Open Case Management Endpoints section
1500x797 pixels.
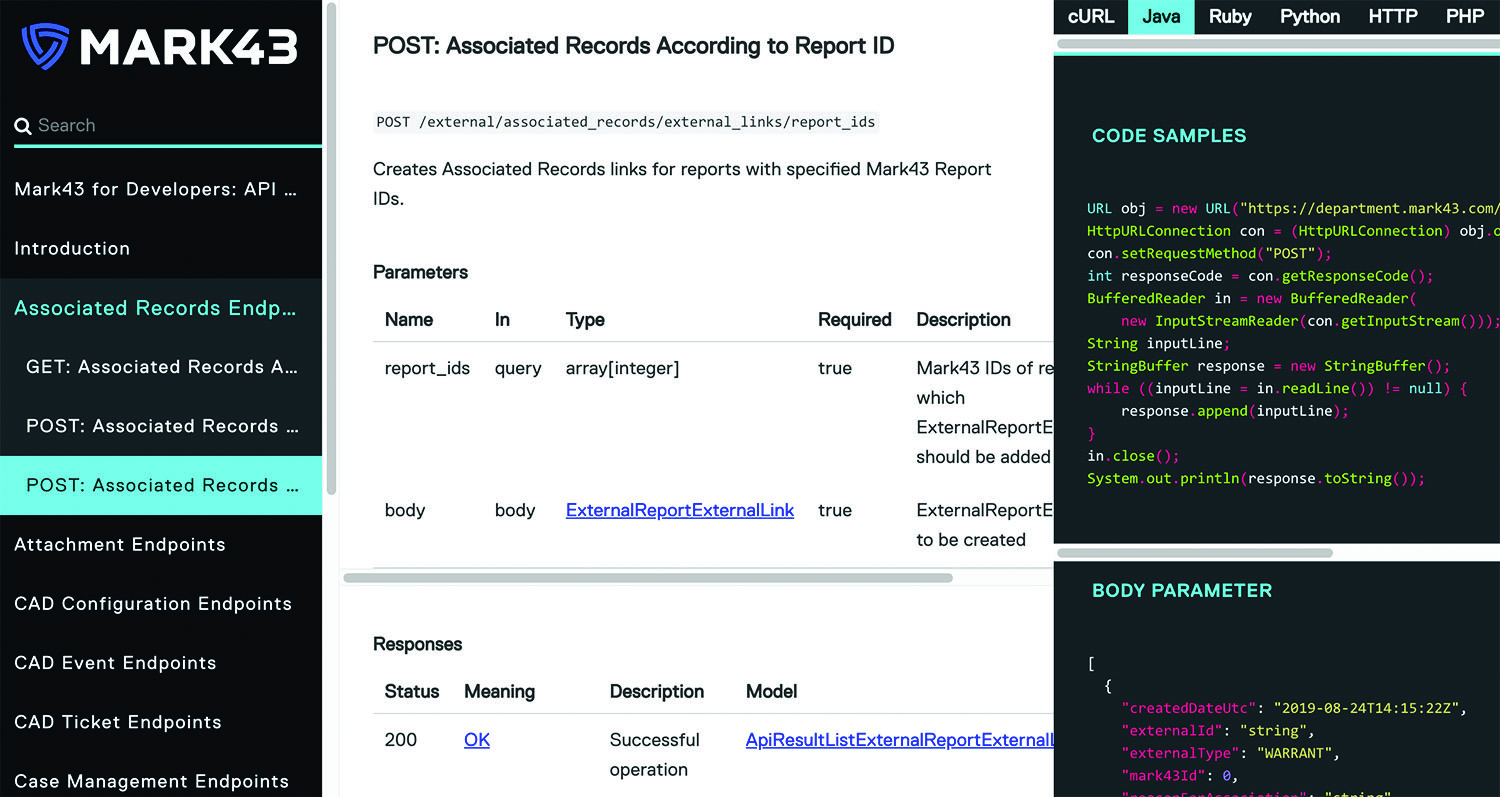(151, 781)
